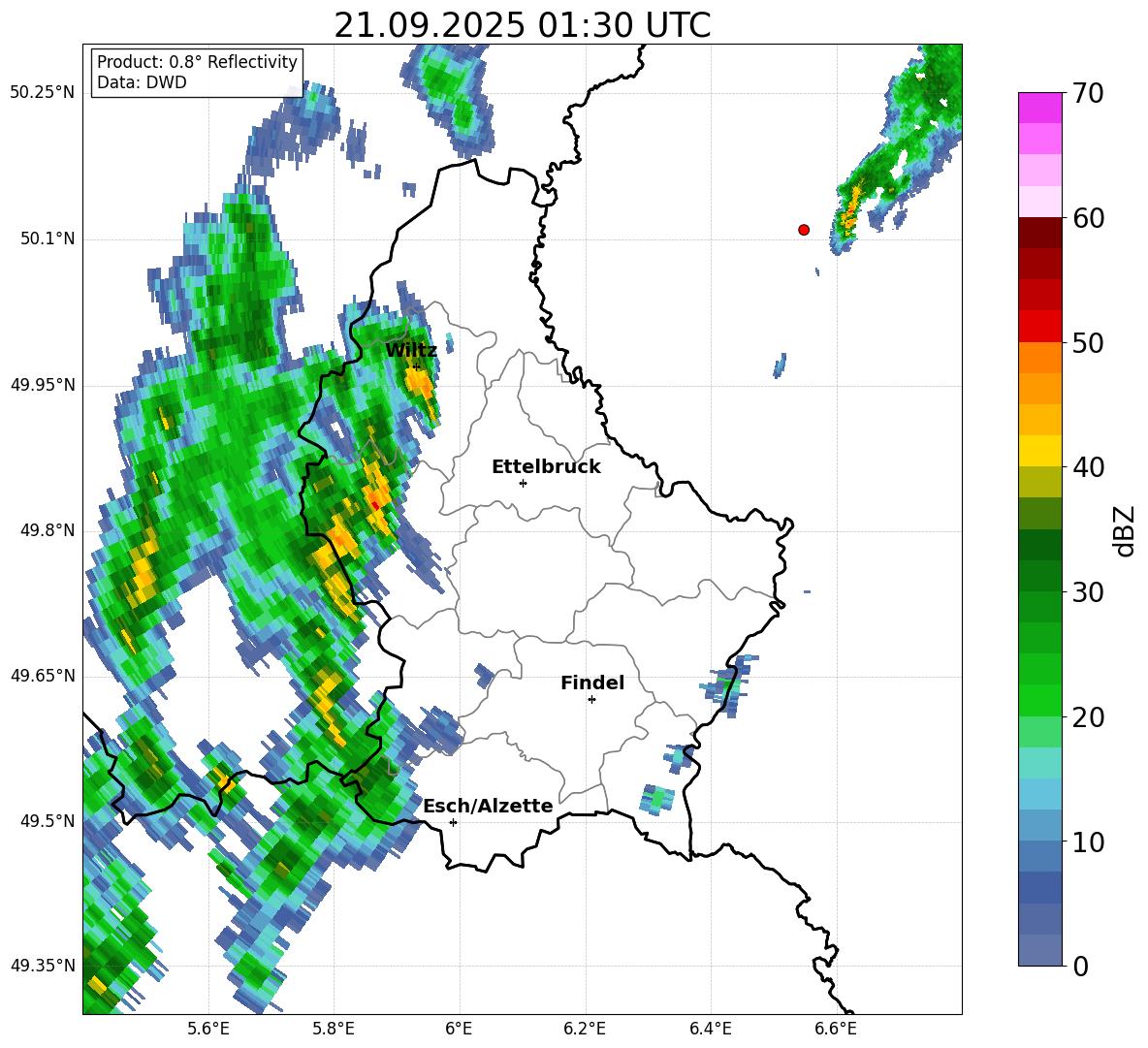Click the colorbar tick label 70
The width and height of the screenshot is (1148, 1048).
tap(1088, 94)
